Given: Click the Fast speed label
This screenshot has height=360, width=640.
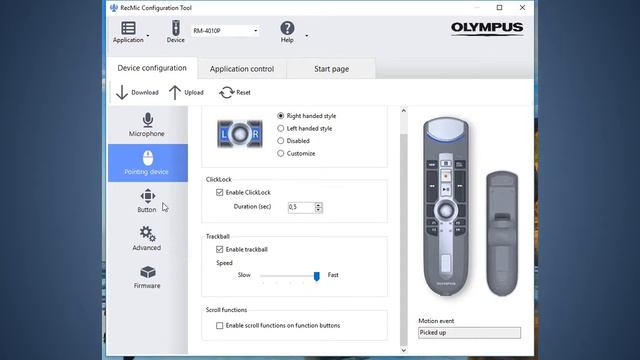Looking at the screenshot, I should click(x=333, y=275).
